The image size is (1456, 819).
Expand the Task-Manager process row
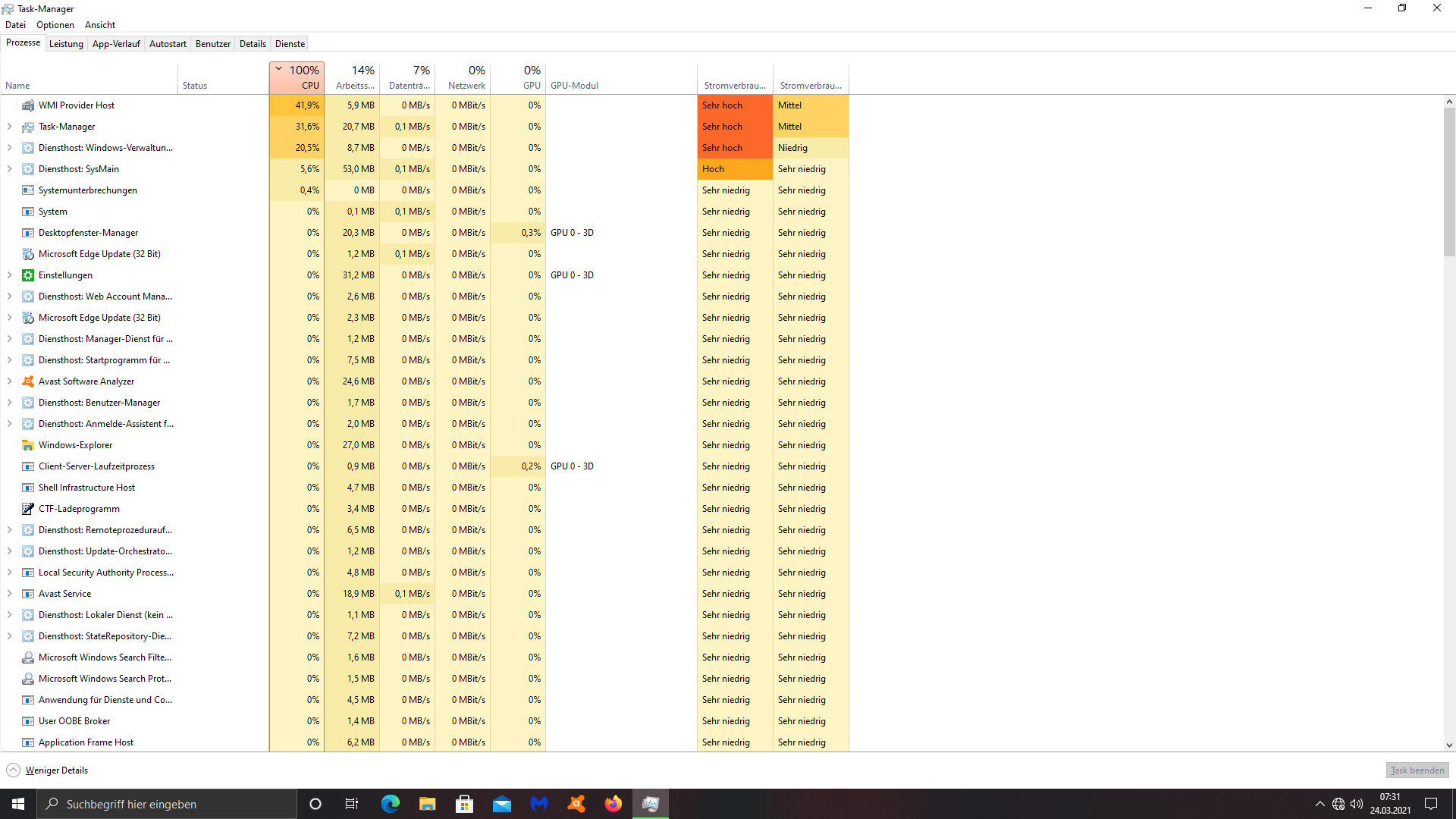point(10,127)
